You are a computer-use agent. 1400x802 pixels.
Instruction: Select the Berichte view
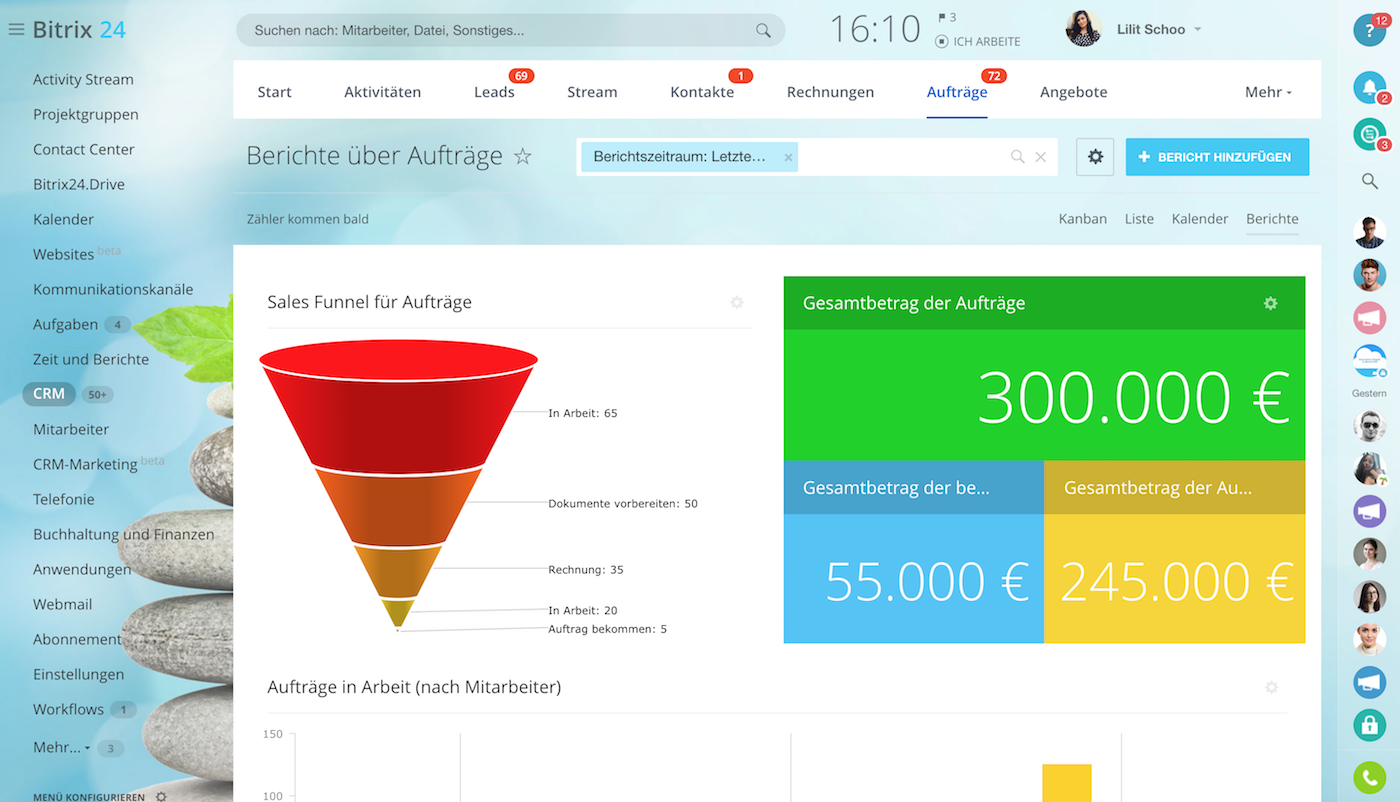pos(1272,219)
